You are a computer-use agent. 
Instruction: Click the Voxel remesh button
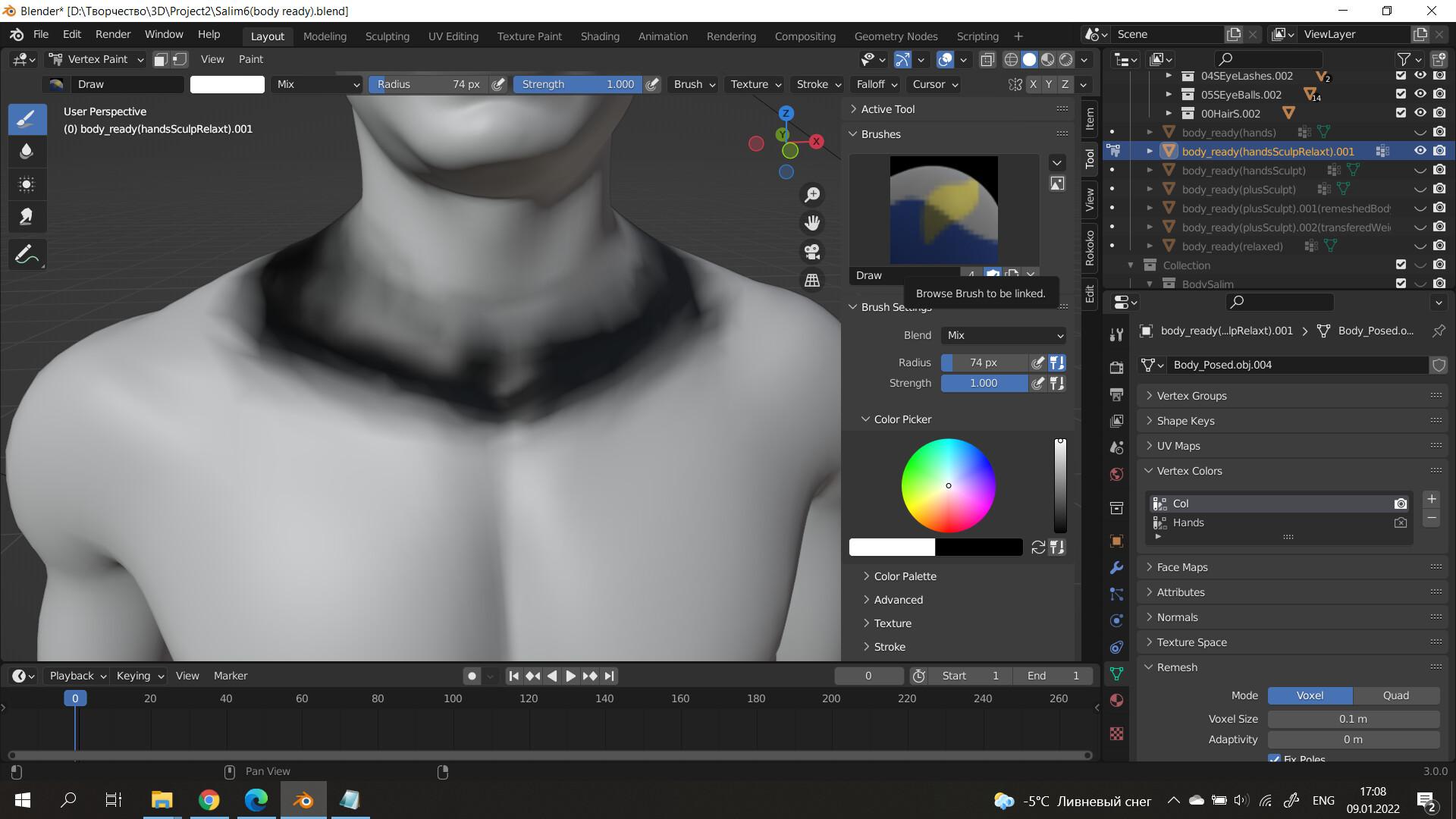coord(1310,694)
